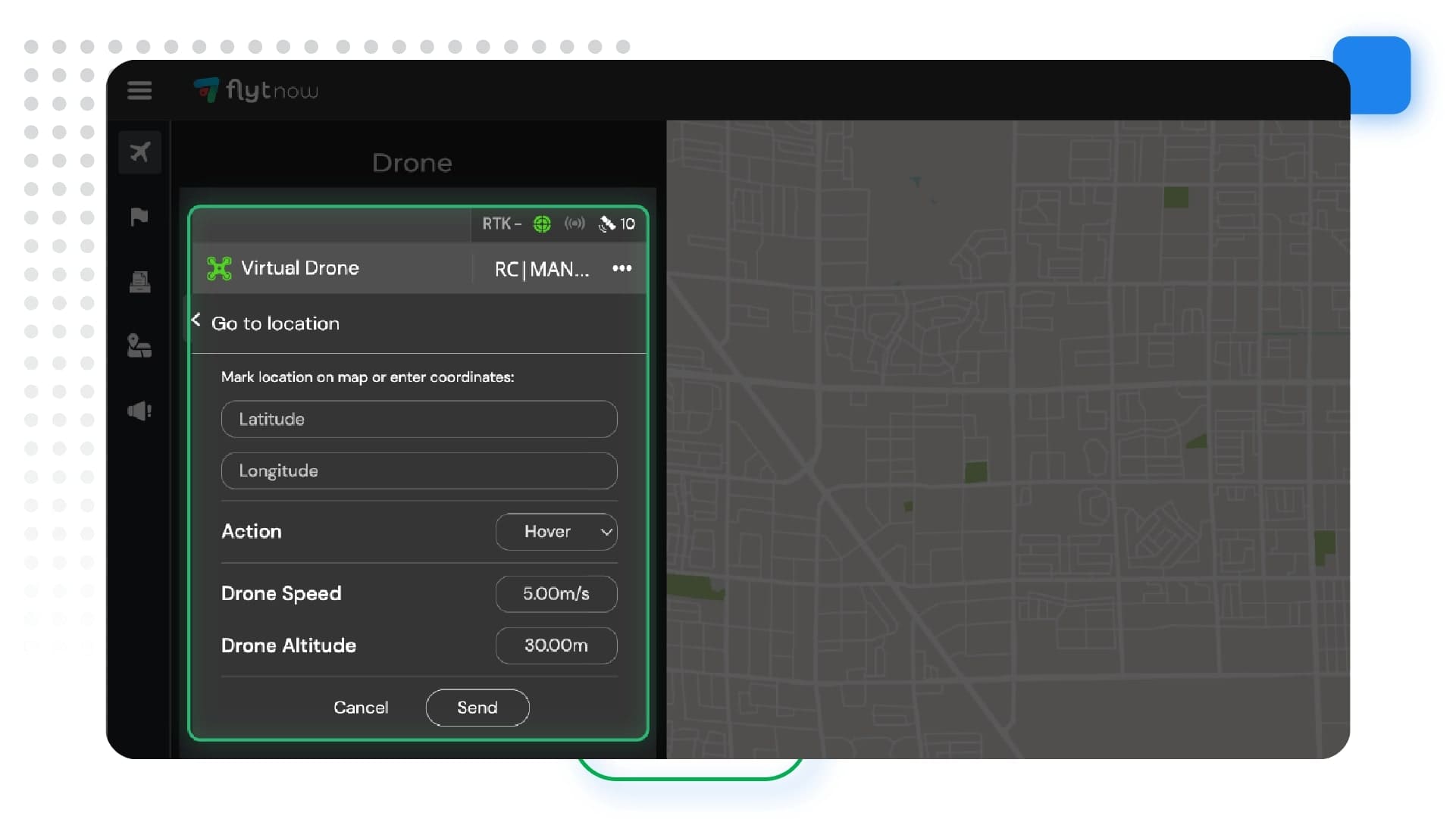Click the RC | MAN... mode label
1456x819 pixels.
[542, 270]
